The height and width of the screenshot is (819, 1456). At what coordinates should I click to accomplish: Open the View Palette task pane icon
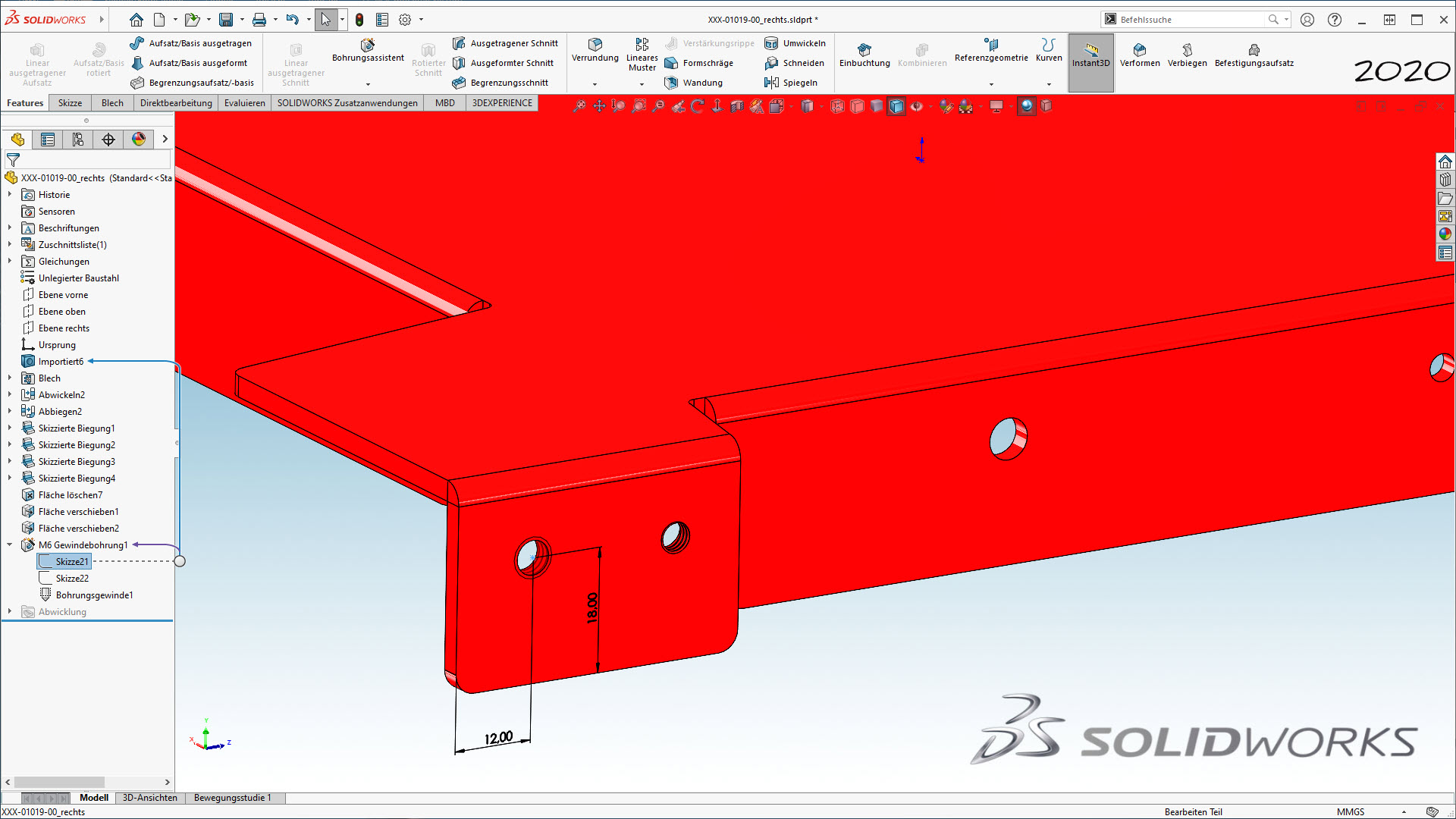pyautogui.click(x=1445, y=216)
